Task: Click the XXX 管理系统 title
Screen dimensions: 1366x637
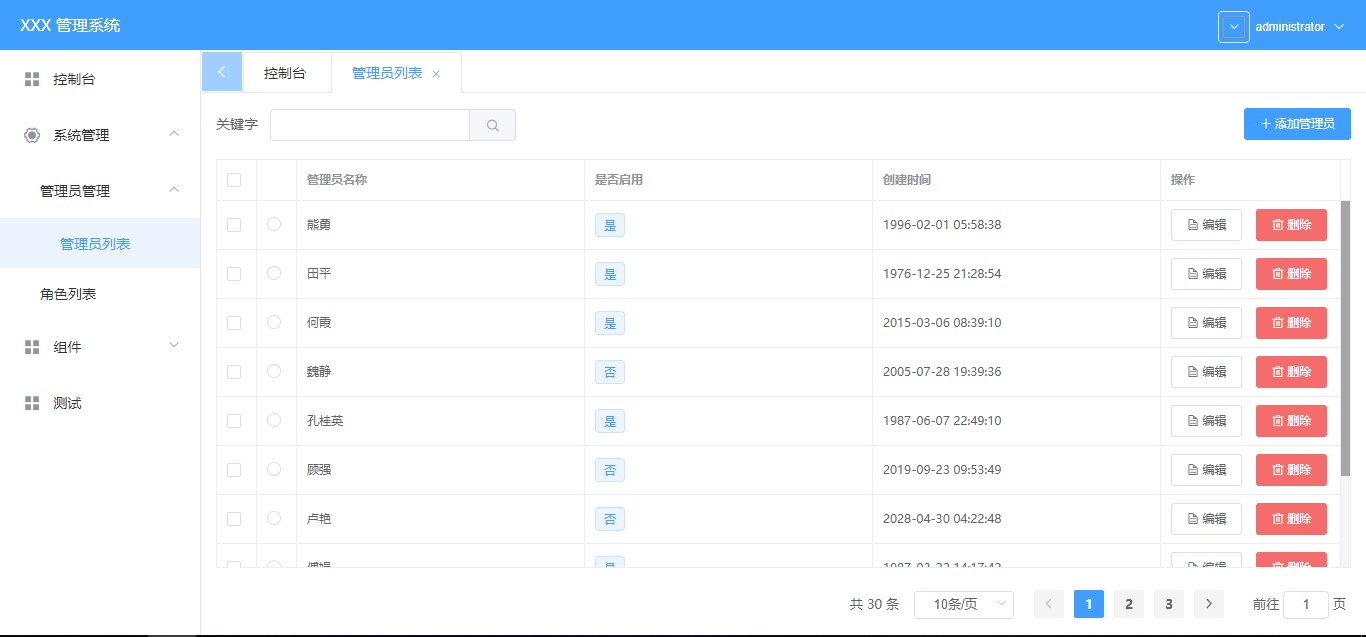Action: [x=70, y=26]
